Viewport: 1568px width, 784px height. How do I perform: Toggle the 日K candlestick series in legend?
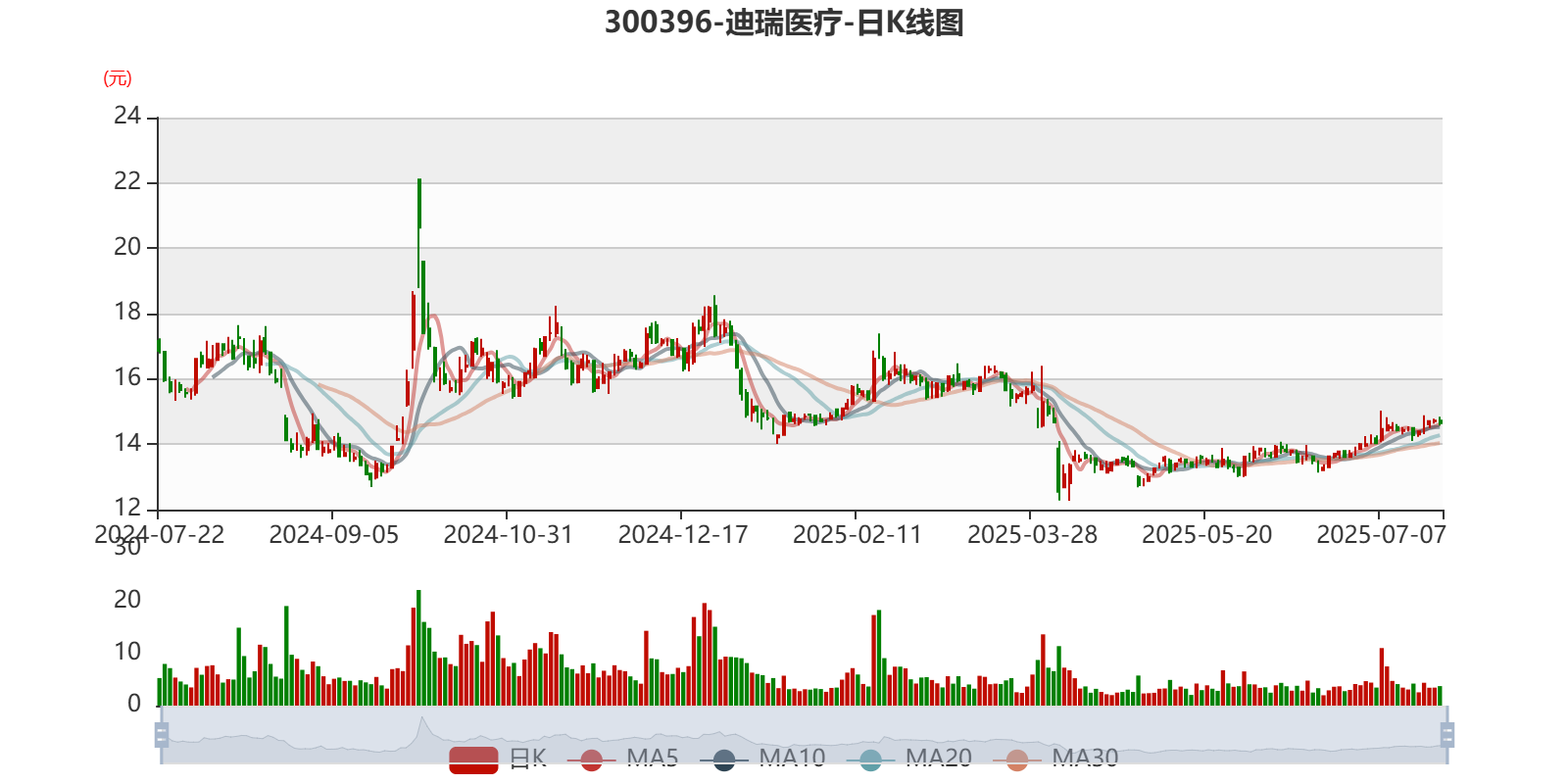[498, 759]
